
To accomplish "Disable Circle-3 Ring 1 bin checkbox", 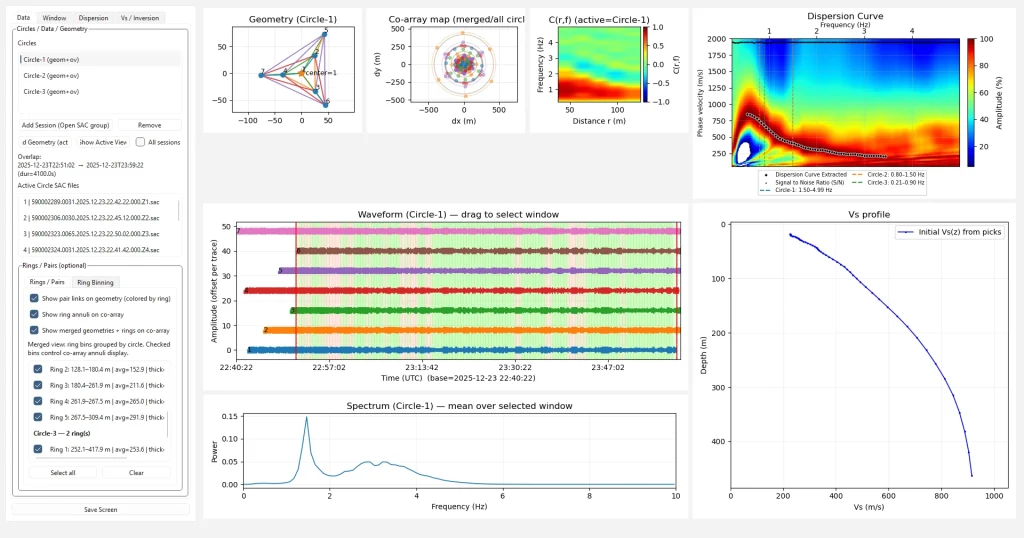I will pos(35,450).
